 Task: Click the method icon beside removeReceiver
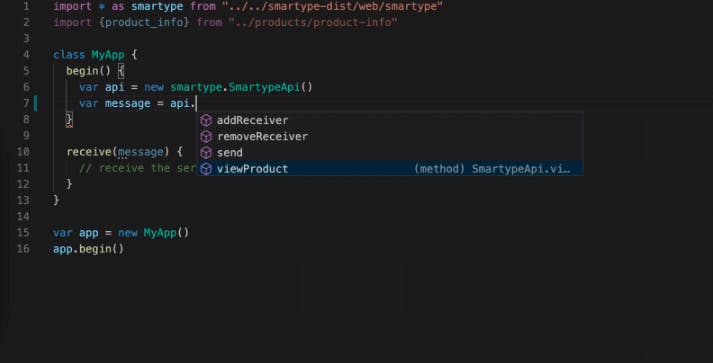coord(206,136)
